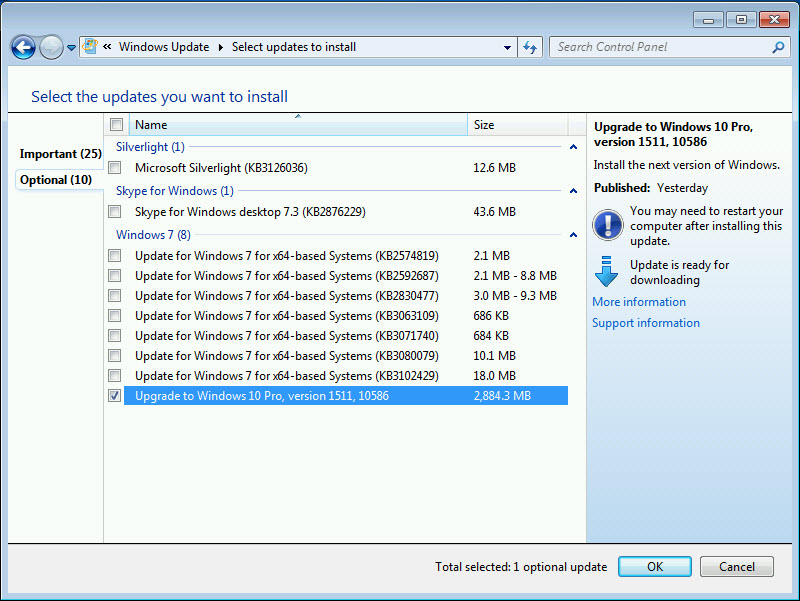Select the Optional (10) tab

point(55,180)
